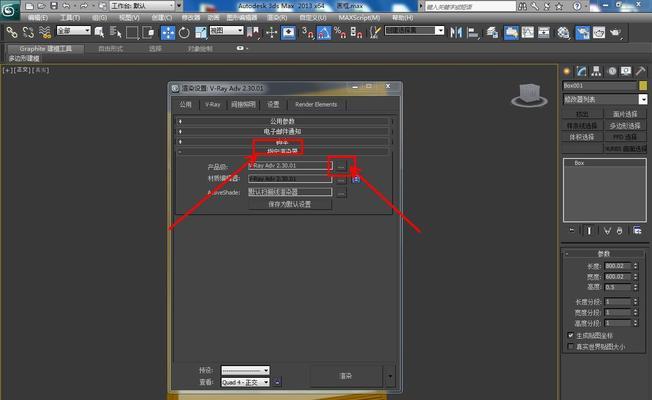
Task: Toggle Real-World Map Size checkbox
Action: coord(570,346)
